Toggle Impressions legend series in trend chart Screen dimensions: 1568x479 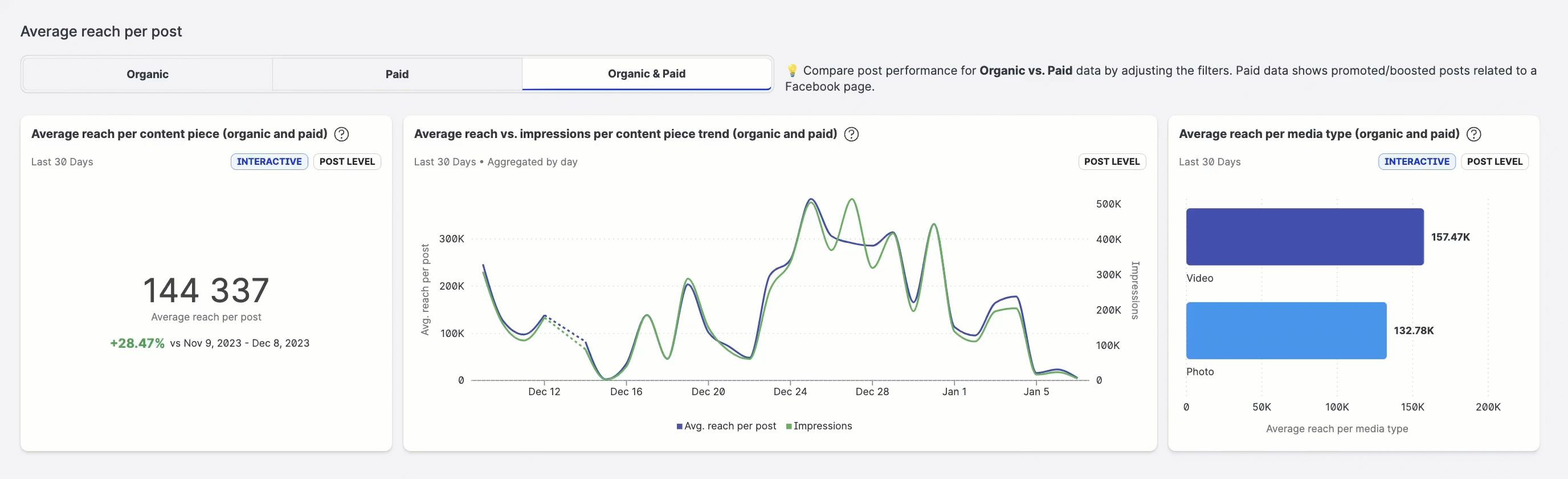[x=819, y=426]
